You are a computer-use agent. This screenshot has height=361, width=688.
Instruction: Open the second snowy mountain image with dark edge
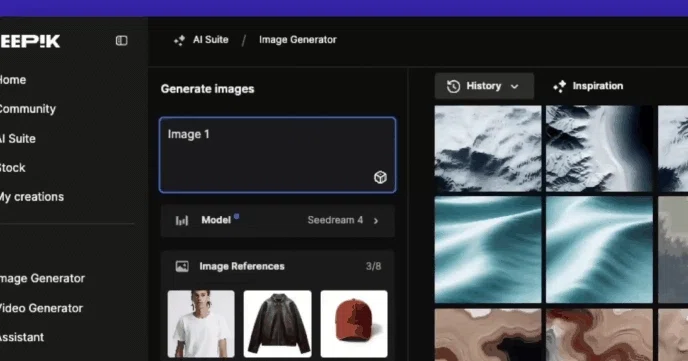point(599,149)
